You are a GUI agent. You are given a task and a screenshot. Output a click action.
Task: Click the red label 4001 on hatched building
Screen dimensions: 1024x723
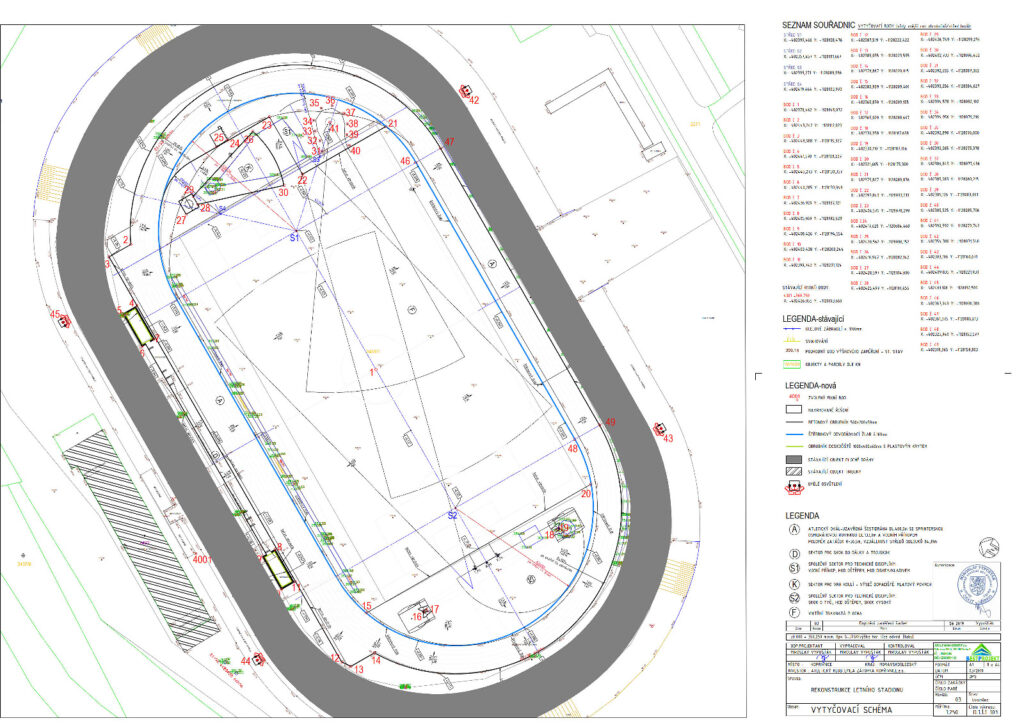(203, 558)
